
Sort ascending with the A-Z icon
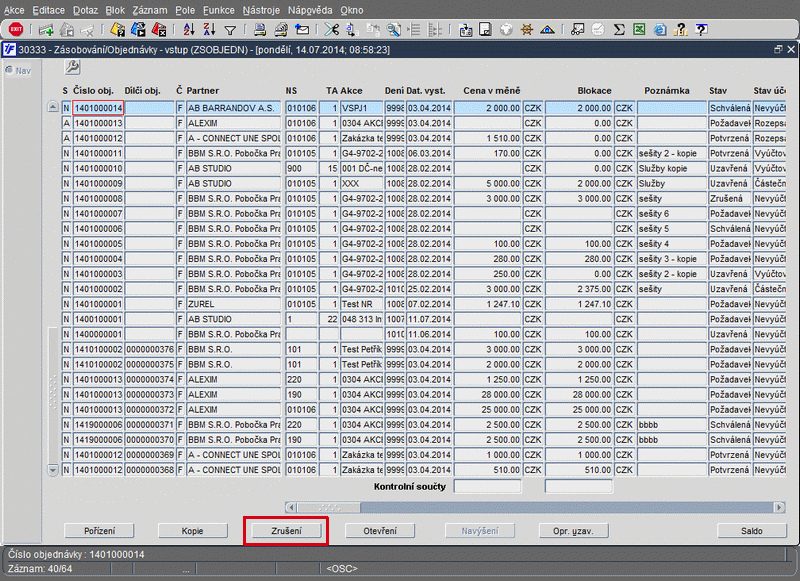coord(191,30)
